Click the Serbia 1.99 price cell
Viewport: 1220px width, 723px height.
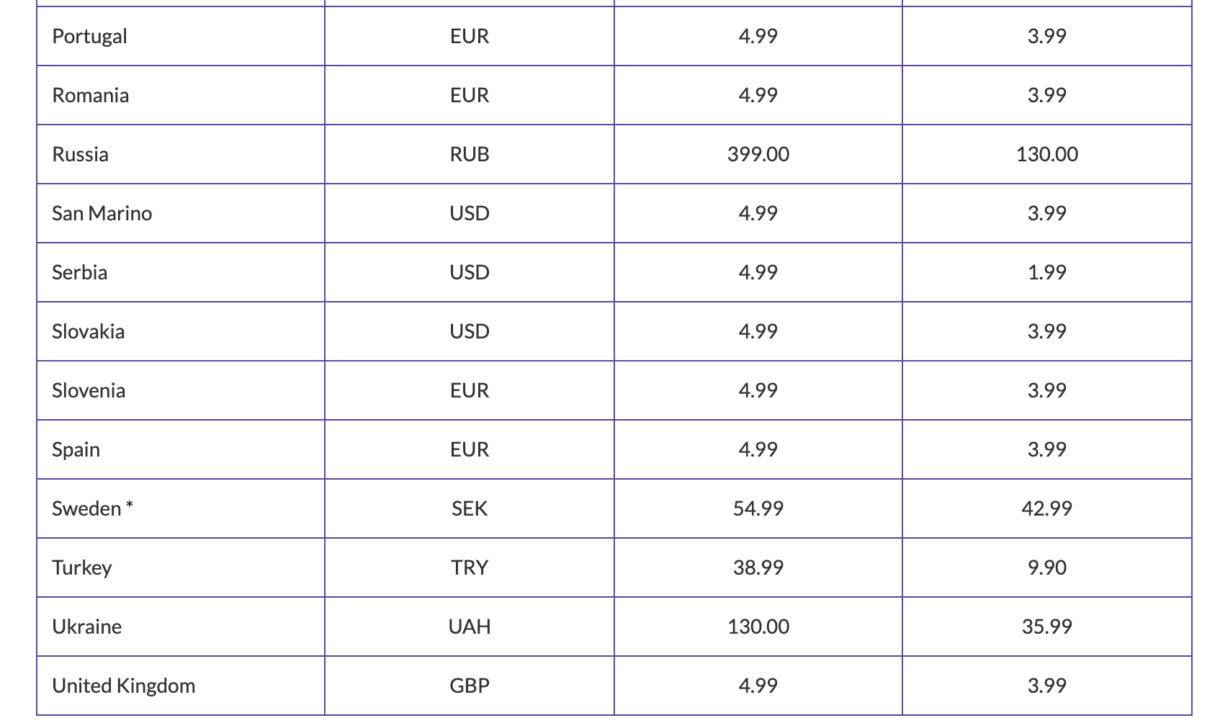click(1047, 272)
